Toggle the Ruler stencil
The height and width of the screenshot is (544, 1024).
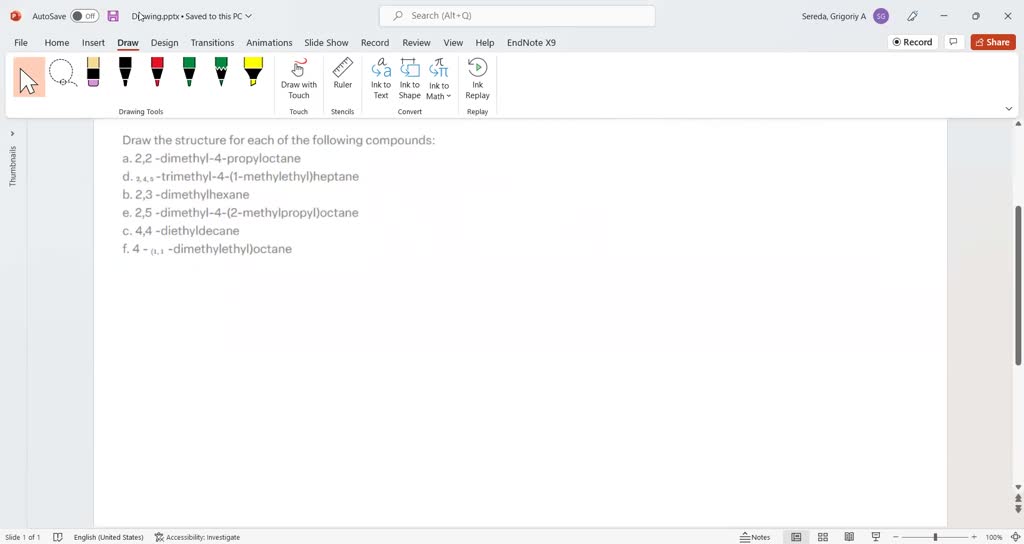pos(342,73)
